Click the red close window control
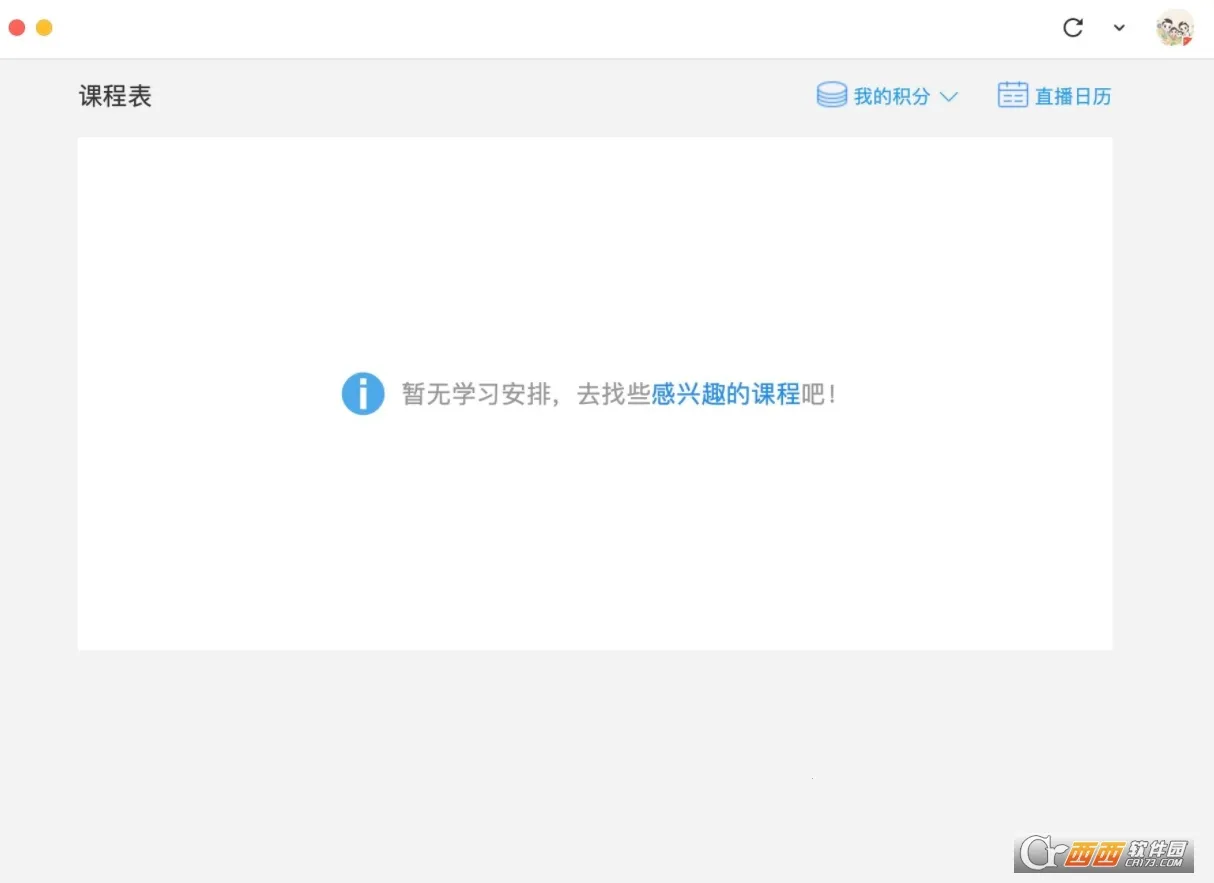 point(16,27)
